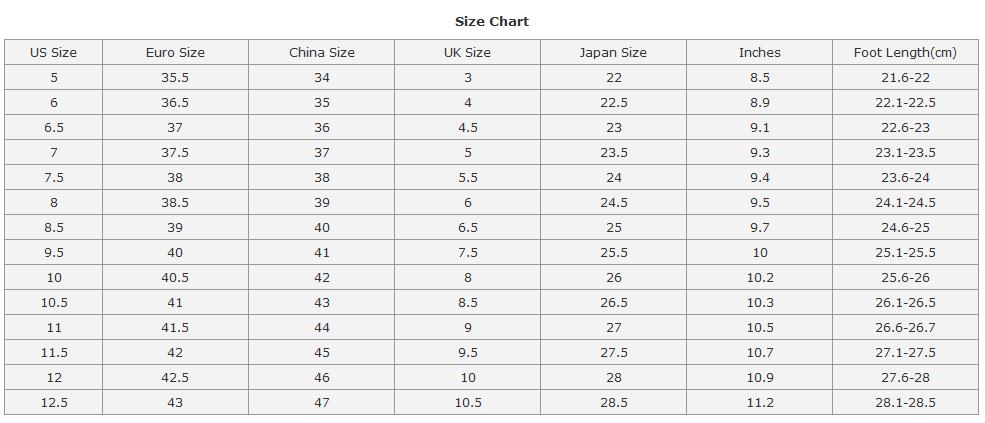
Task: Click the Size Chart title
Action: coord(492,21)
